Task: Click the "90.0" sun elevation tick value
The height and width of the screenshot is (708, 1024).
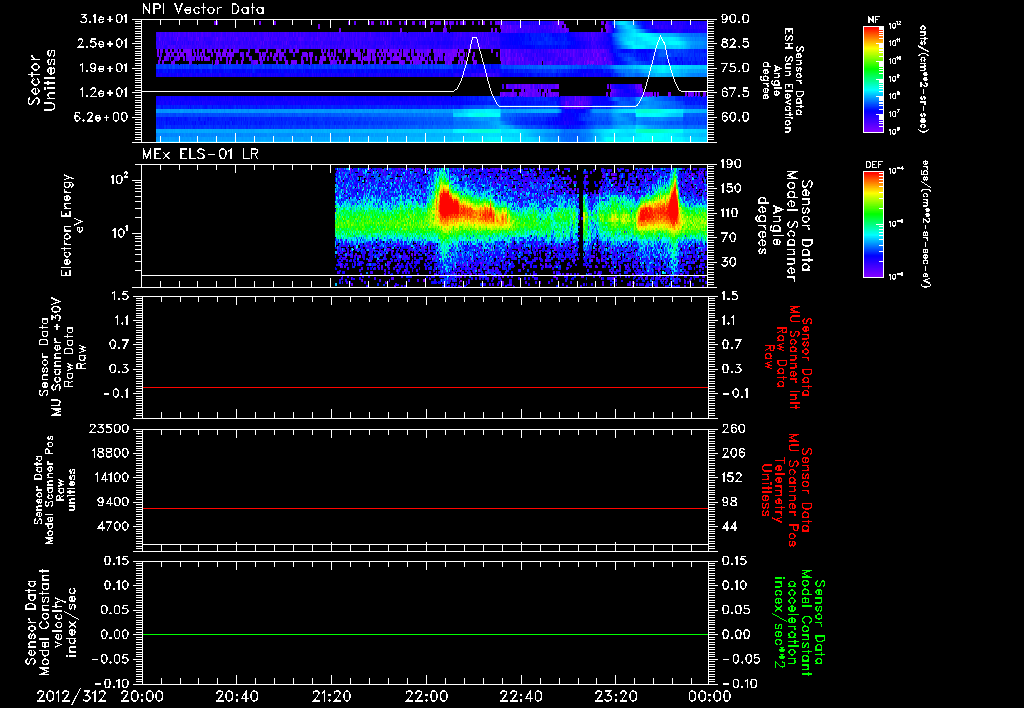Action: pyautogui.click(x=735, y=19)
